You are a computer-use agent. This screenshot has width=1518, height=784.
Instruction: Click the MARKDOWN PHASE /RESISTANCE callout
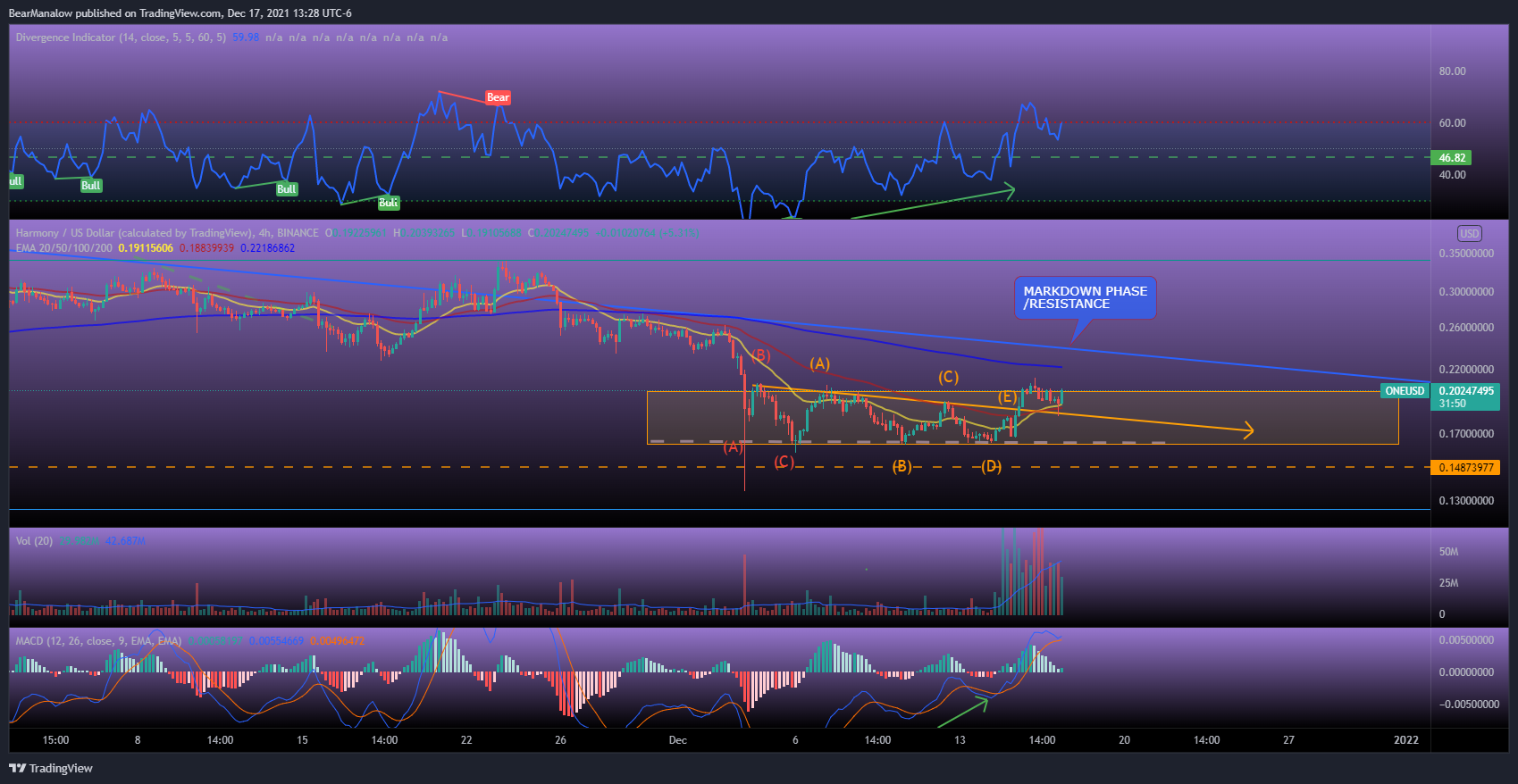click(x=1085, y=297)
